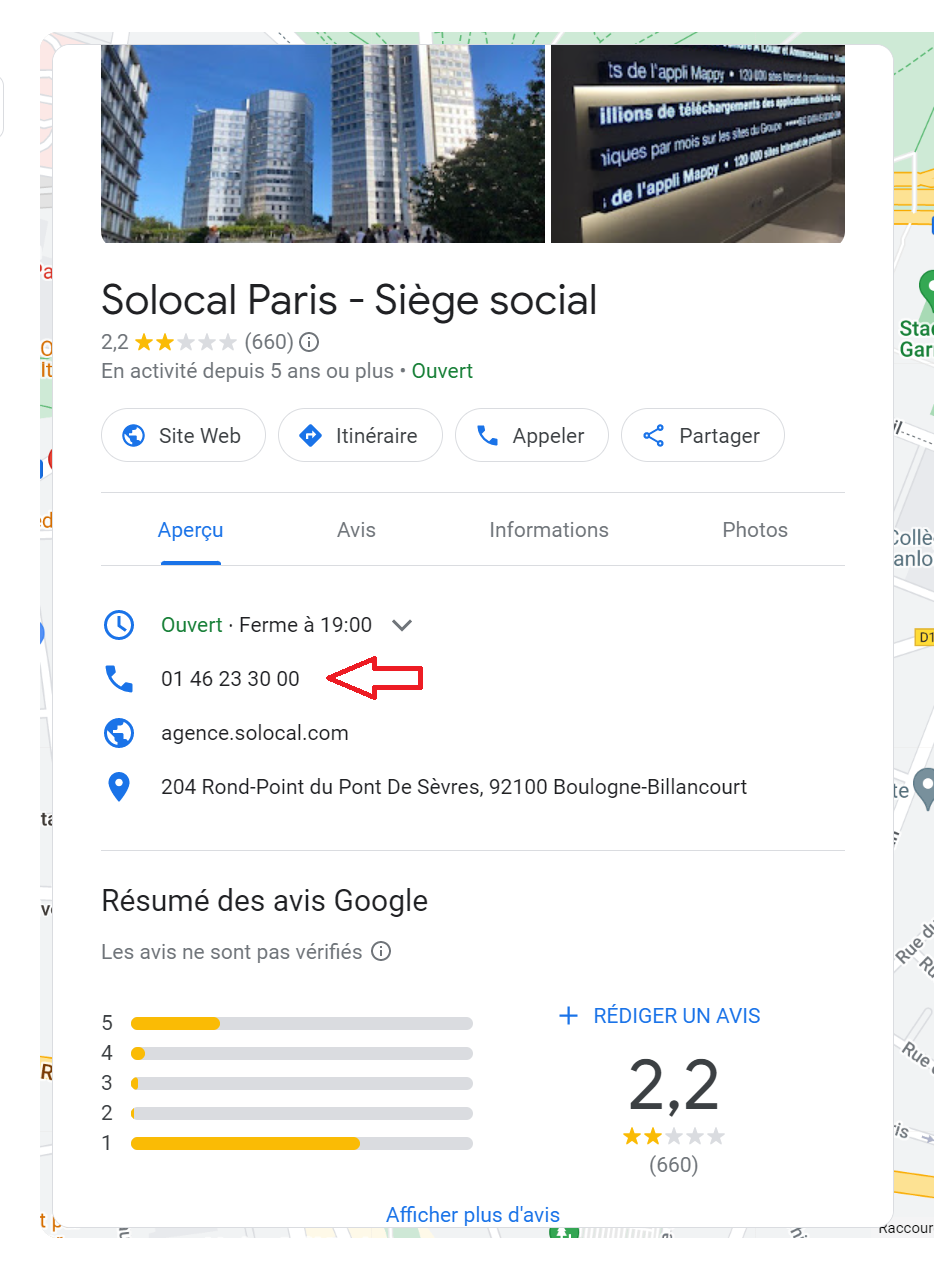This screenshot has height=1270, width=934.
Task: Open the Site Web button
Action: (183, 436)
